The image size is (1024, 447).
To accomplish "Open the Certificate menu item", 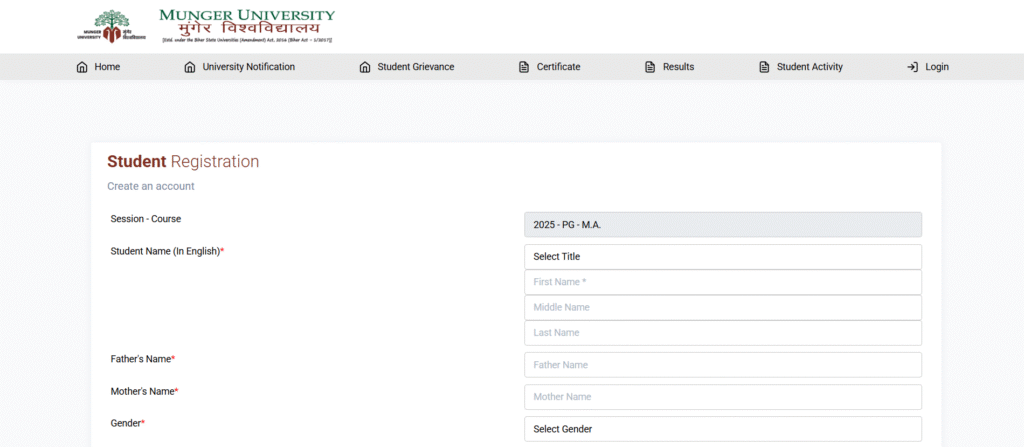I will coord(558,67).
